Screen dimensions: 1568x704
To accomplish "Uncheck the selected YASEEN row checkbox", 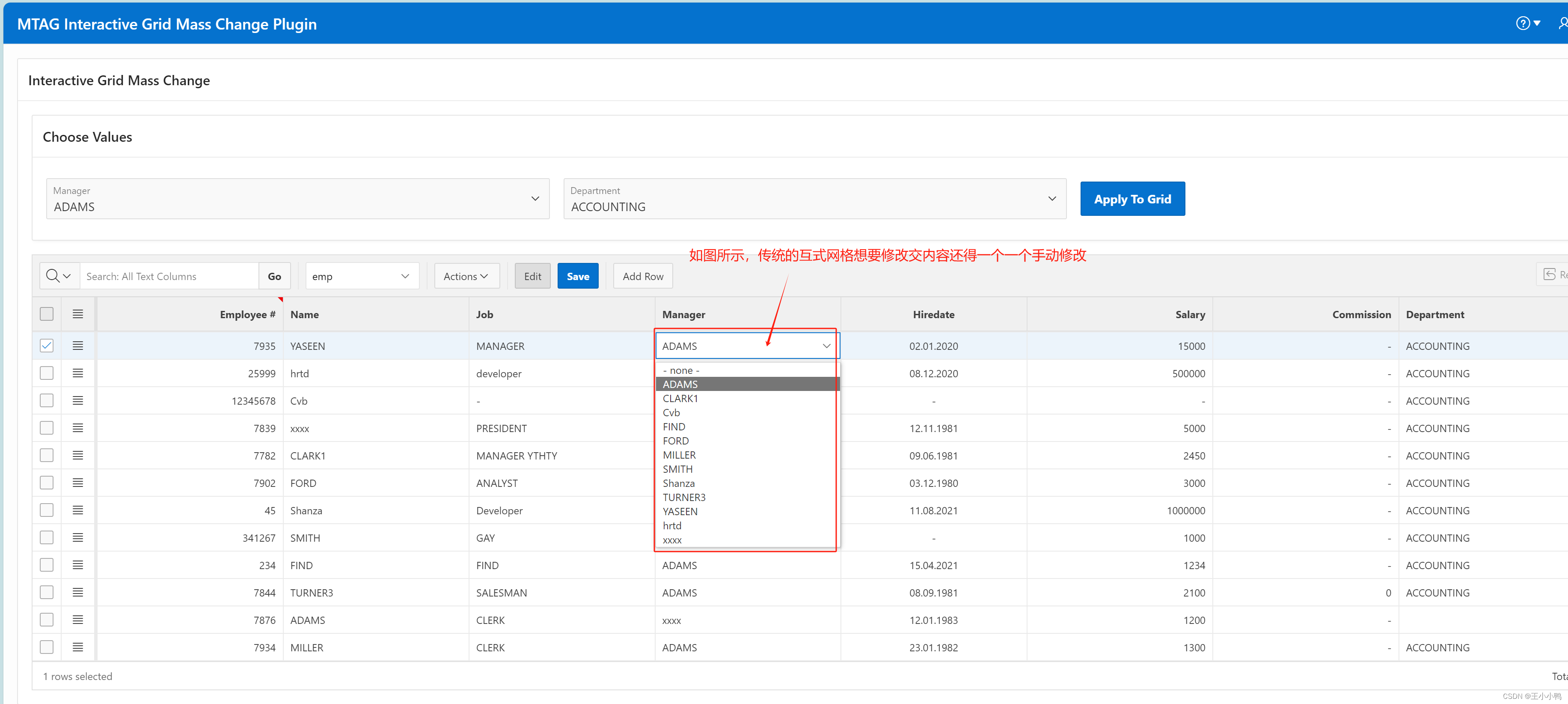I will tap(47, 346).
